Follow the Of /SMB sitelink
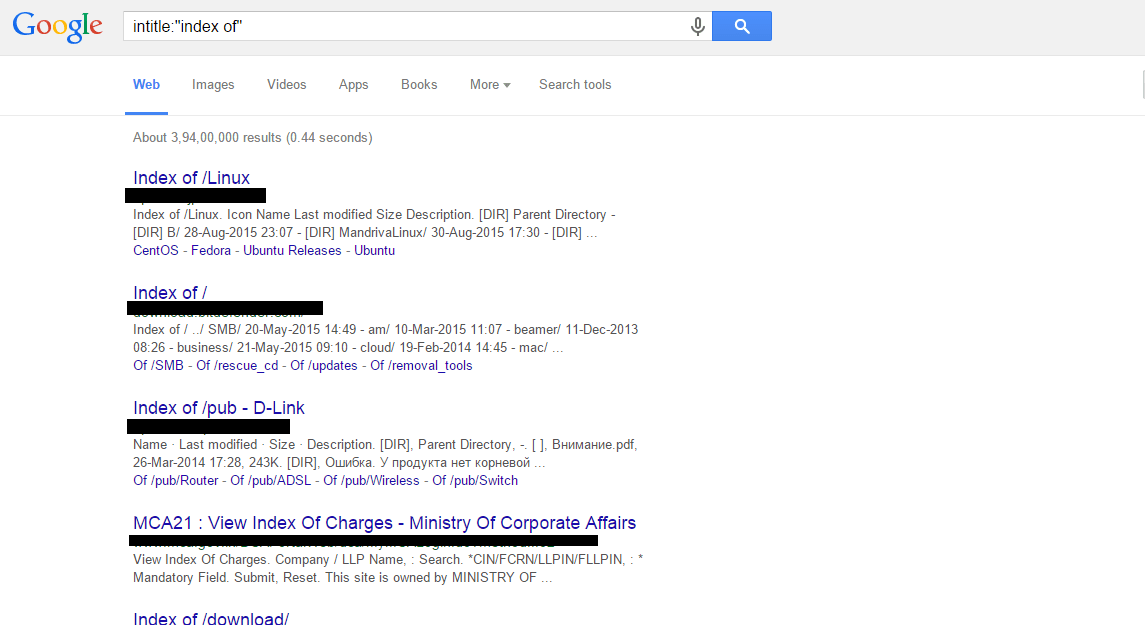The image size is (1145, 625). click(x=158, y=366)
